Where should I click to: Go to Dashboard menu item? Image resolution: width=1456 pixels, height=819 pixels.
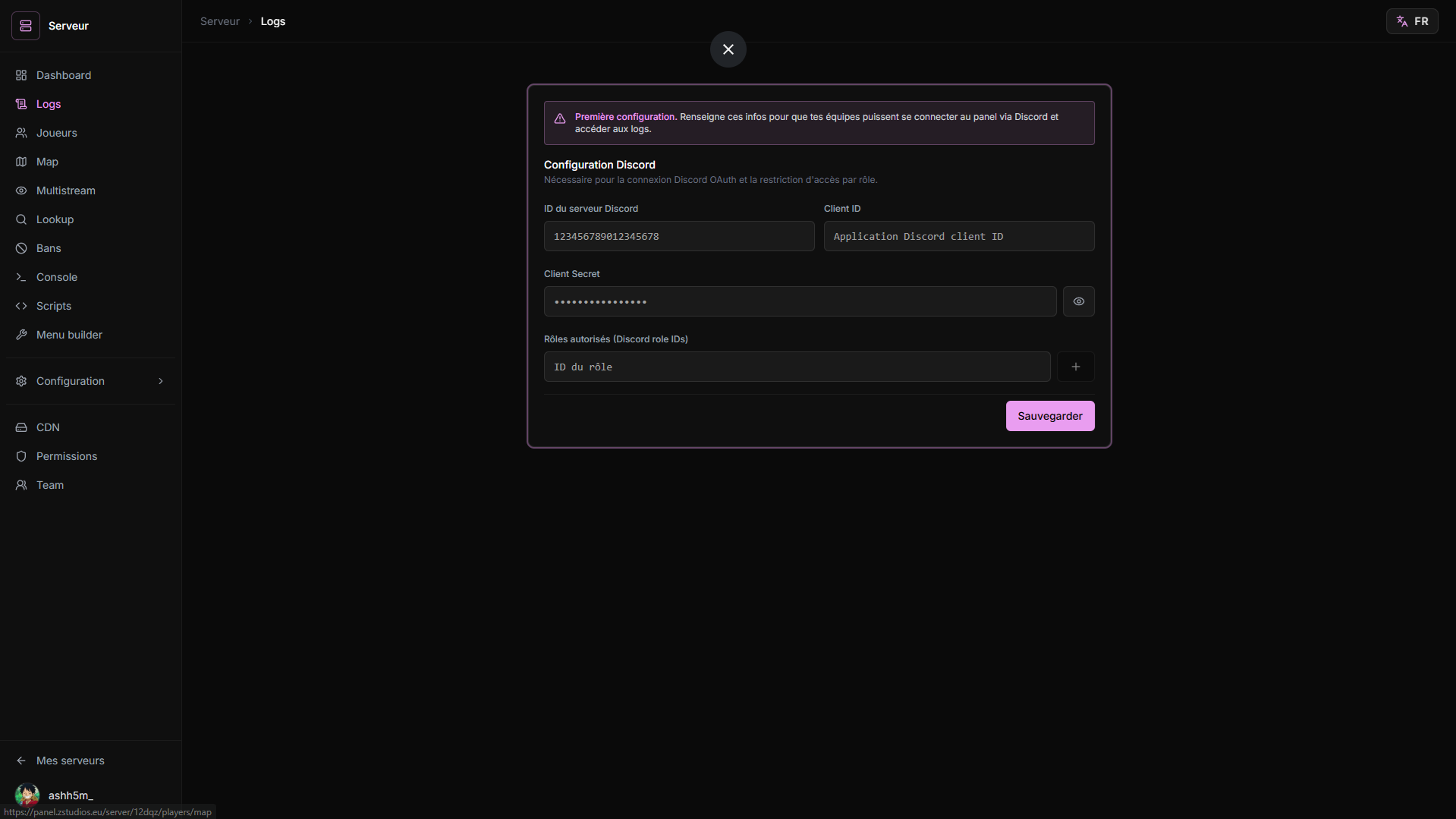pos(91,75)
